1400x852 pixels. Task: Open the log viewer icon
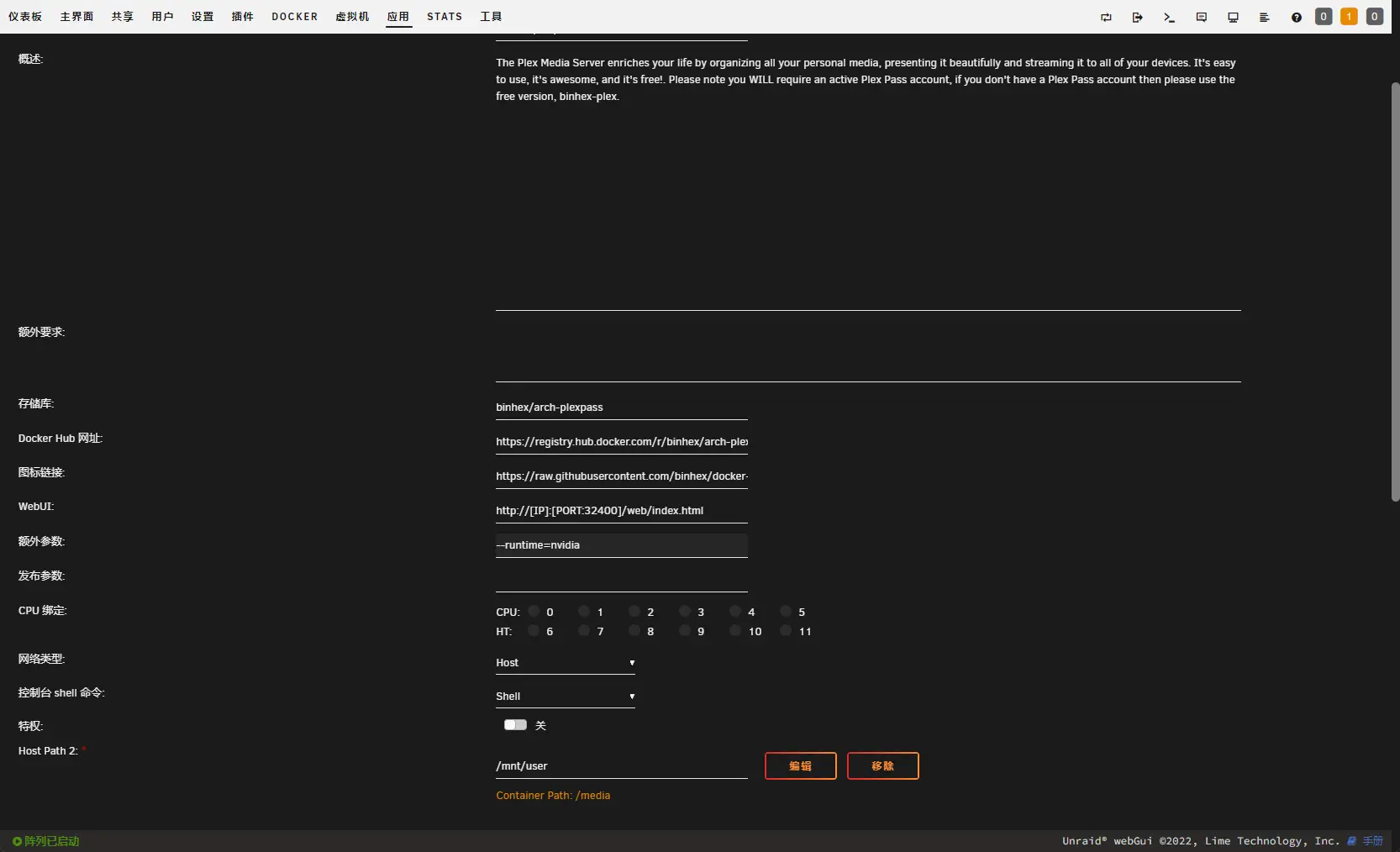(x=1264, y=17)
